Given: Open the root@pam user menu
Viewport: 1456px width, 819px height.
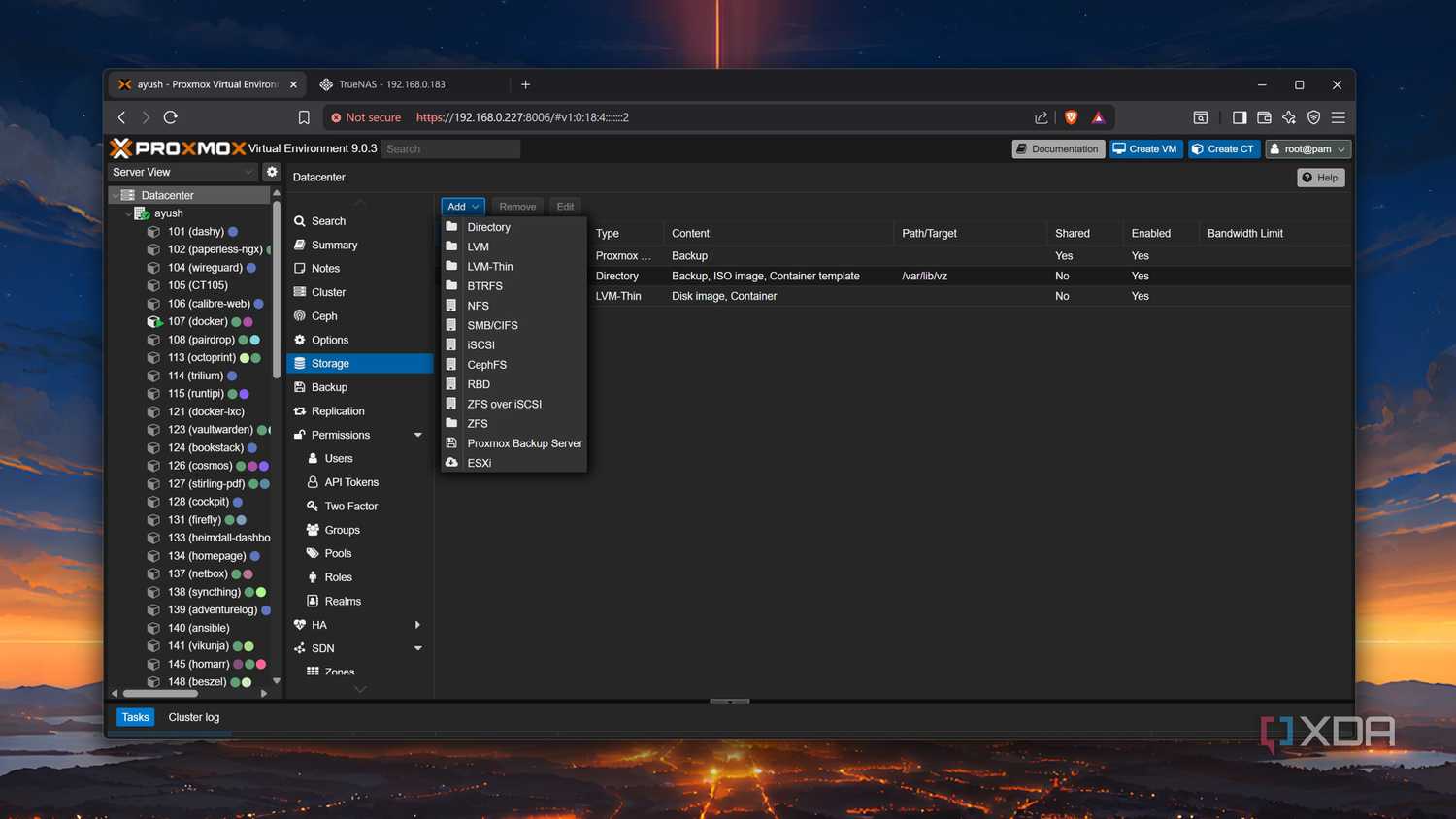Looking at the screenshot, I should (x=1308, y=149).
